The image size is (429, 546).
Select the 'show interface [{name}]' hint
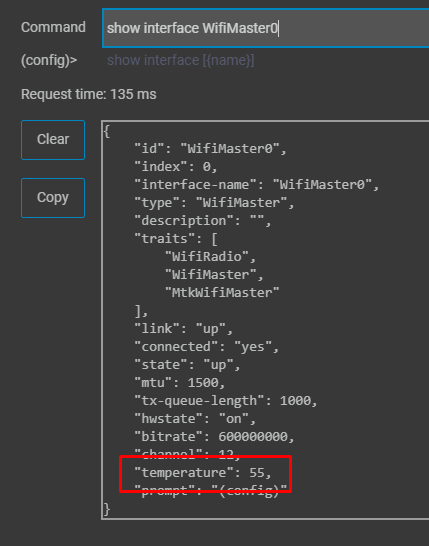[181, 60]
